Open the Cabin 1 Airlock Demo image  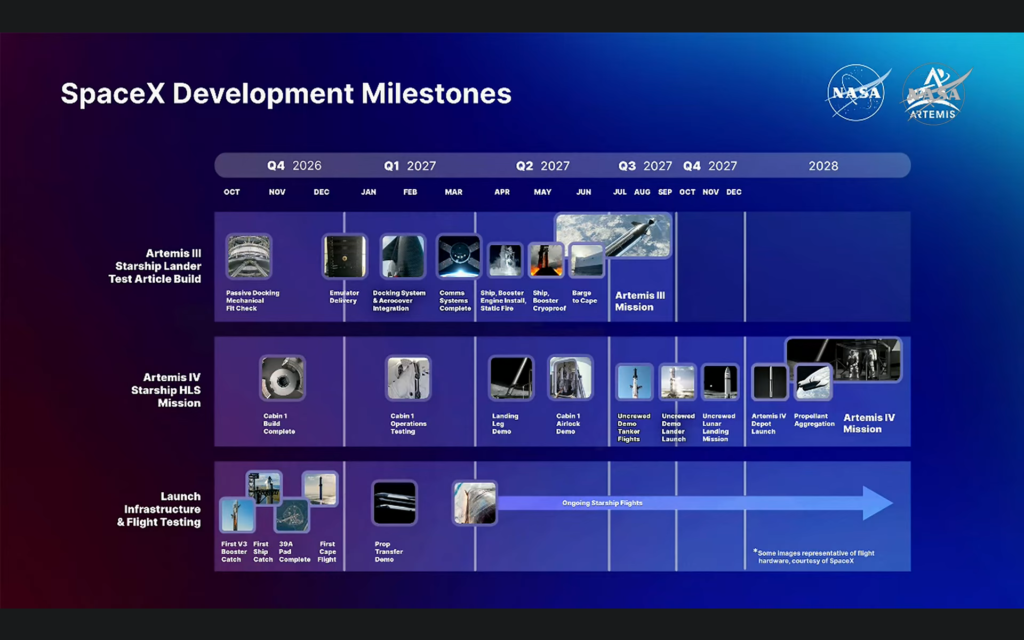pyautogui.click(x=570, y=377)
